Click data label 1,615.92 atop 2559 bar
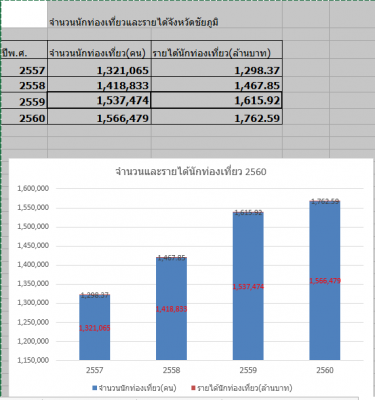This screenshot has width=375, height=400. [x=248, y=213]
